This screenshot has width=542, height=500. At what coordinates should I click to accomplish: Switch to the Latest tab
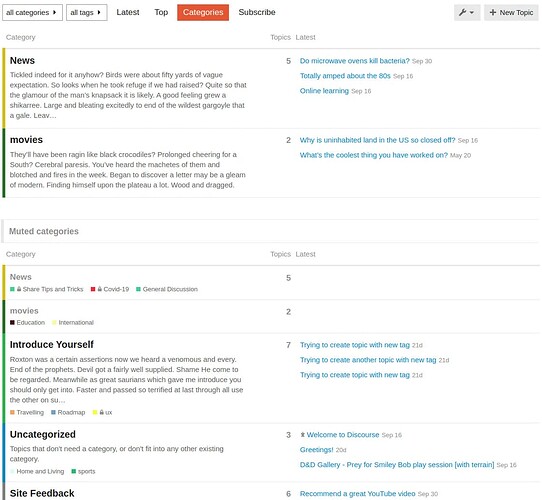point(128,12)
